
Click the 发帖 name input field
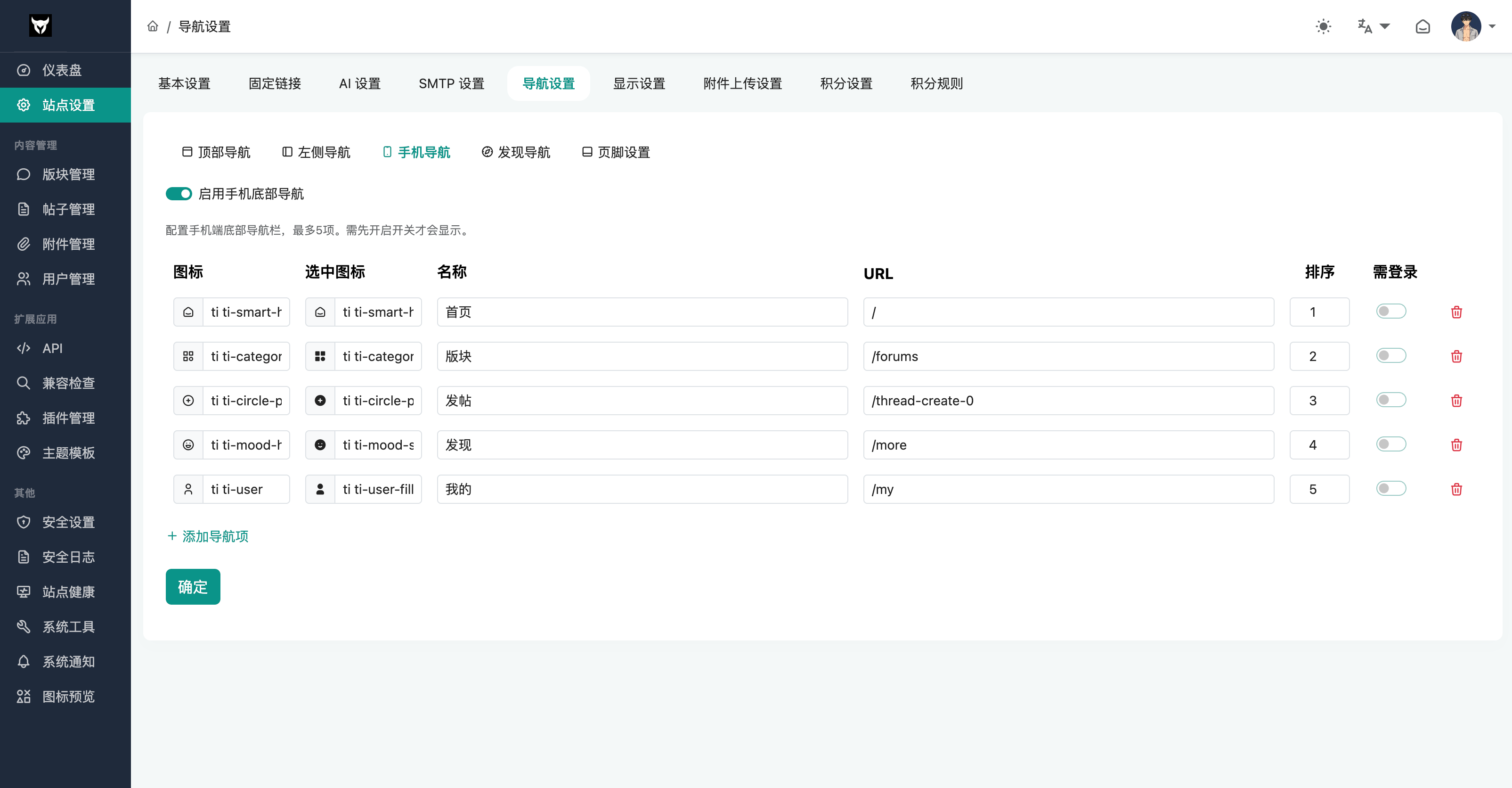point(642,401)
